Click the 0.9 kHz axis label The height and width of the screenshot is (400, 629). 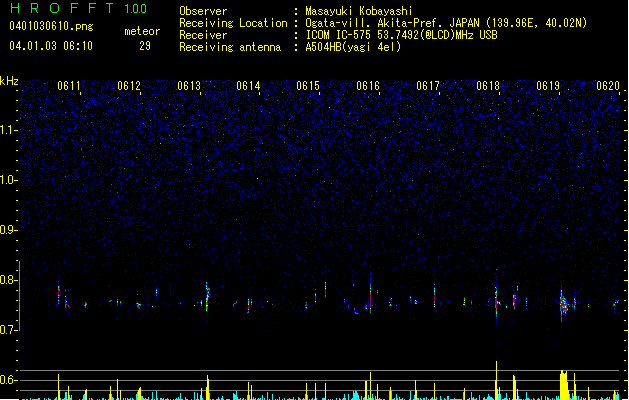click(x=8, y=230)
